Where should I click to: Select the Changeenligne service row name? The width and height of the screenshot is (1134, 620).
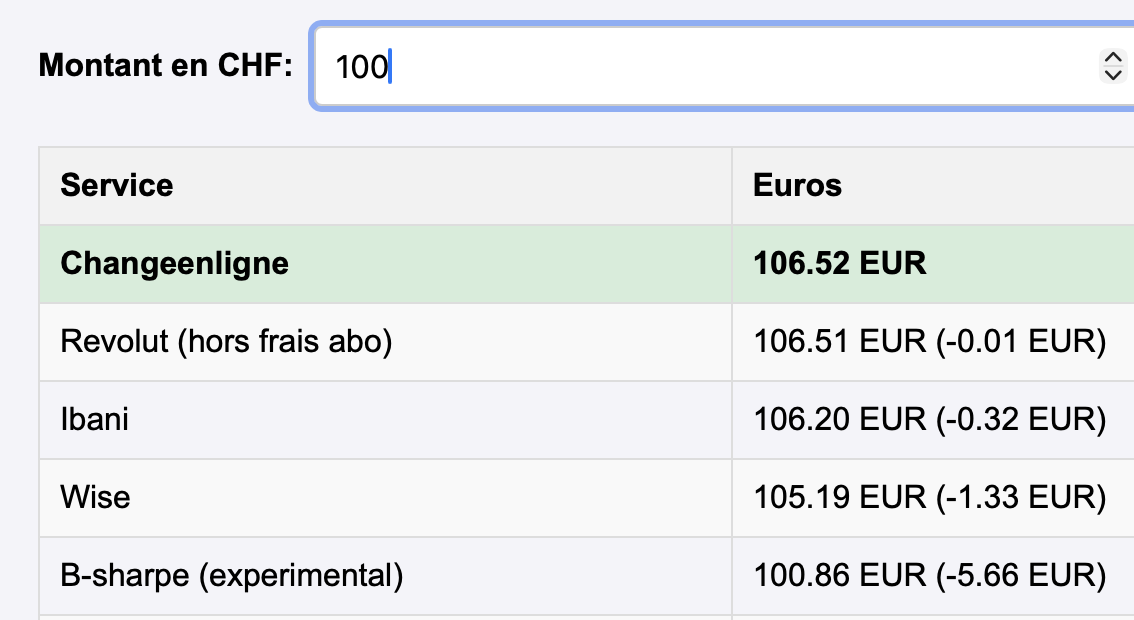pos(174,263)
